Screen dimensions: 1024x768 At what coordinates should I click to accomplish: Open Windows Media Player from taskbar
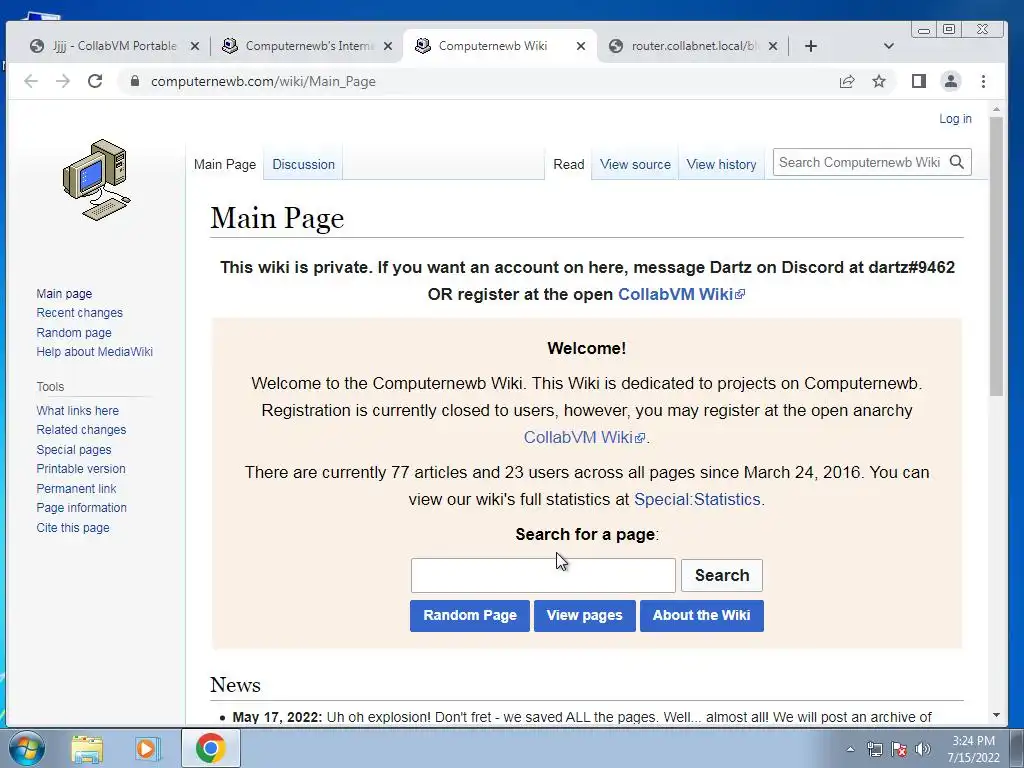coord(148,748)
